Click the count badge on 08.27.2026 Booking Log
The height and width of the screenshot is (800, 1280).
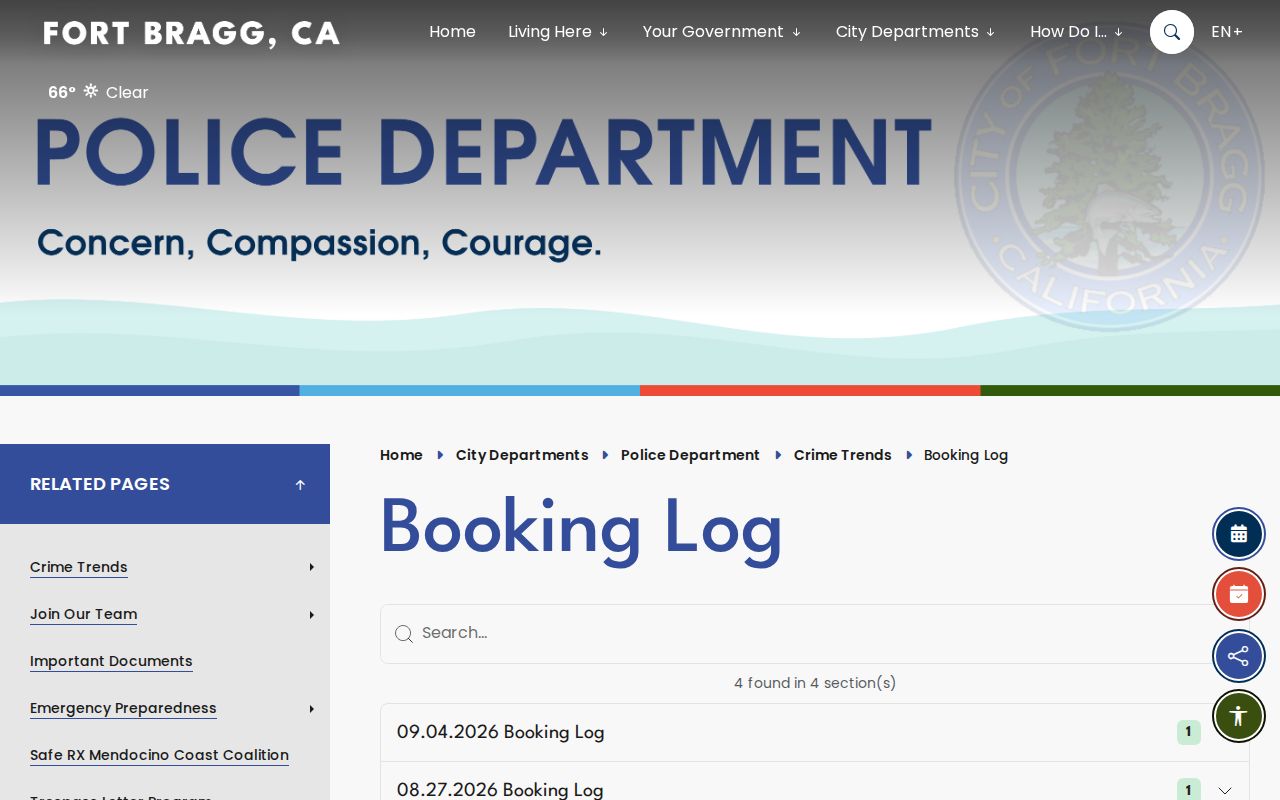[1188, 790]
